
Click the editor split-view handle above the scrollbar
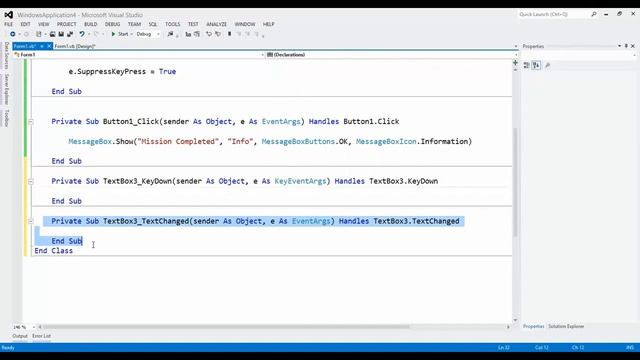515,63
